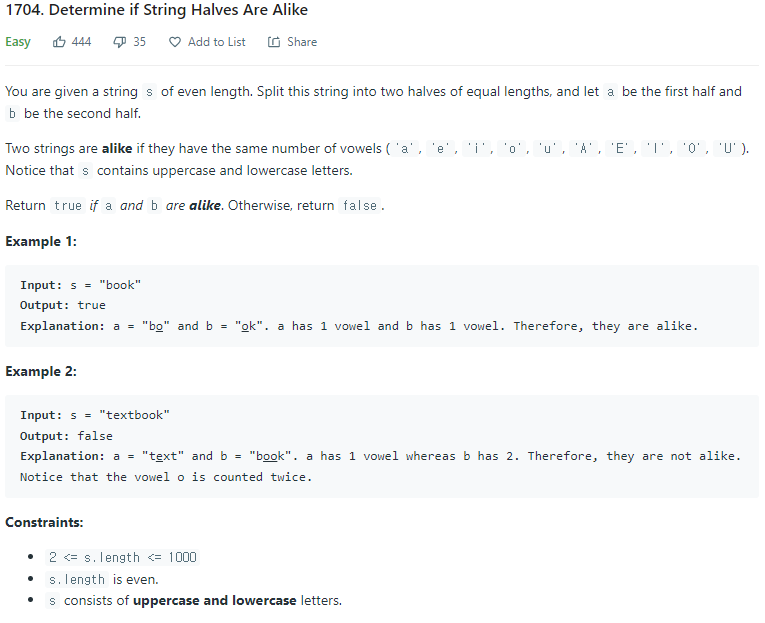
Task: Click the Output: false line in Example 2
Action: pyautogui.click(x=66, y=436)
